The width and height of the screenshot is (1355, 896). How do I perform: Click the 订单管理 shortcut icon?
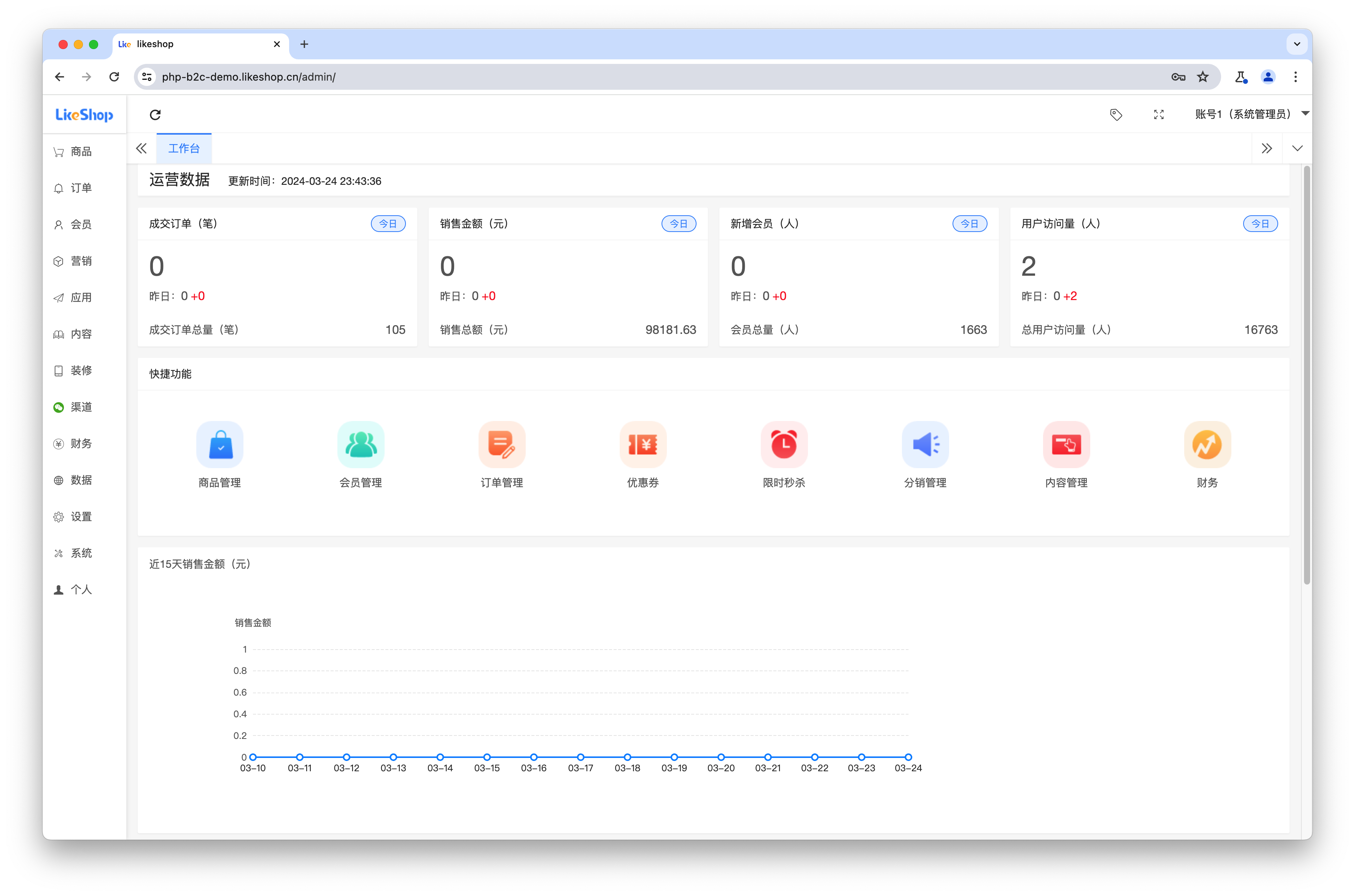[502, 445]
